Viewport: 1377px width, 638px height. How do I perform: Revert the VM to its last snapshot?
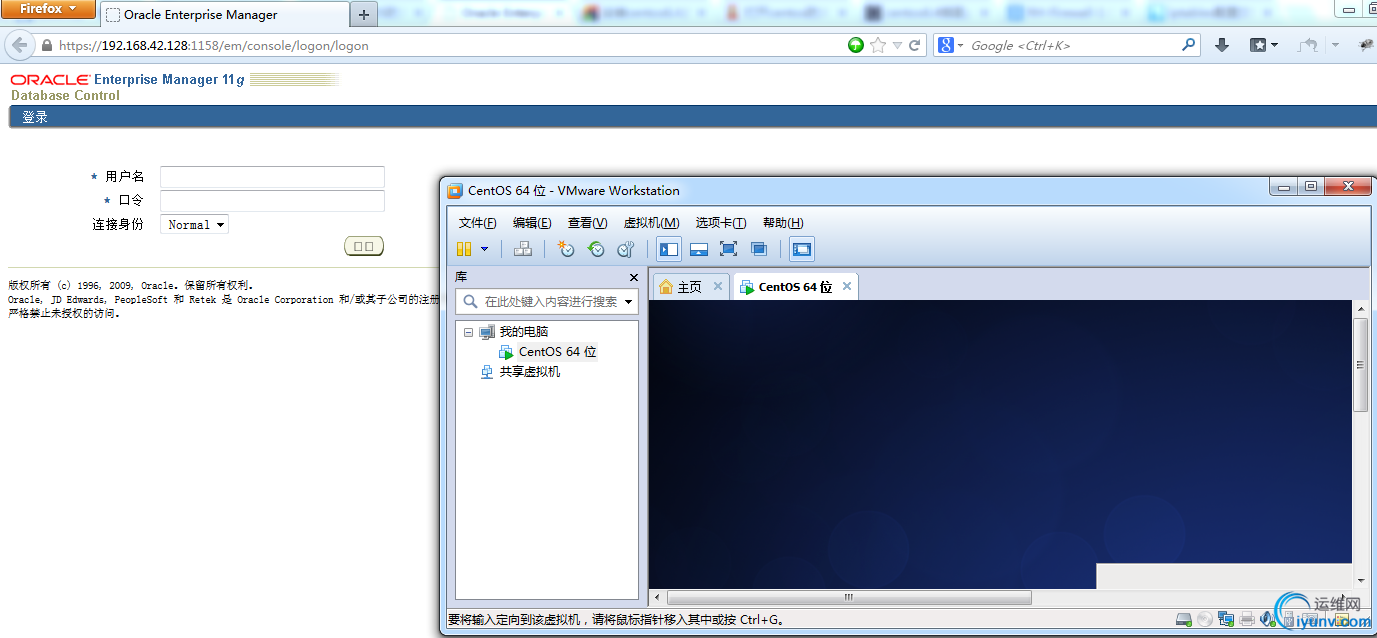[x=596, y=249]
